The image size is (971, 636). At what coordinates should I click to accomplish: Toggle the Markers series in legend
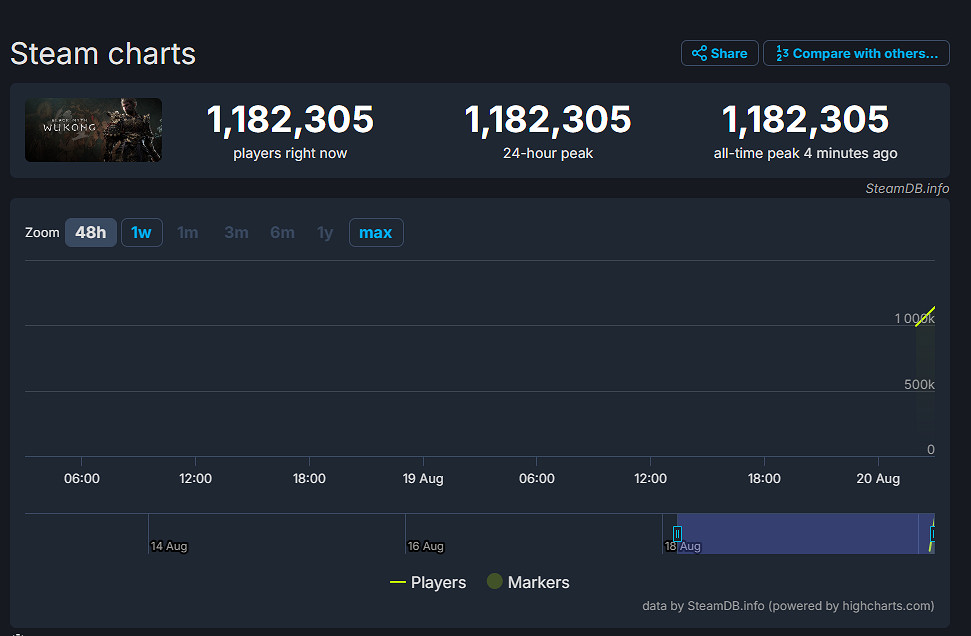[527, 582]
